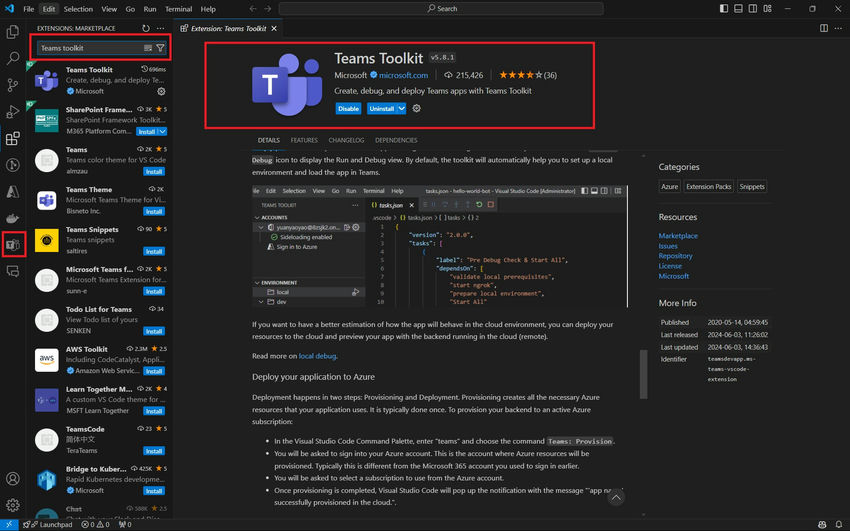Disable the Teams Toolkit extension
This screenshot has height=531, width=850.
348,108
